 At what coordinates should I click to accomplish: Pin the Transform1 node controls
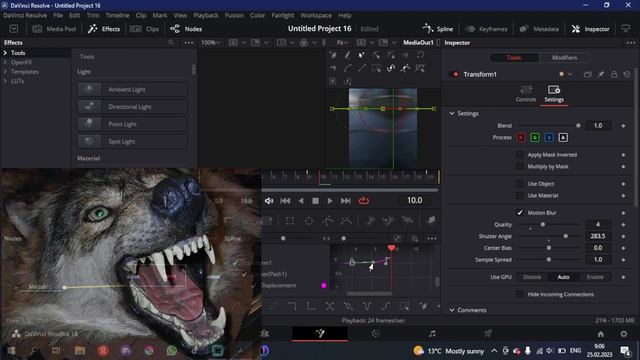[601, 74]
